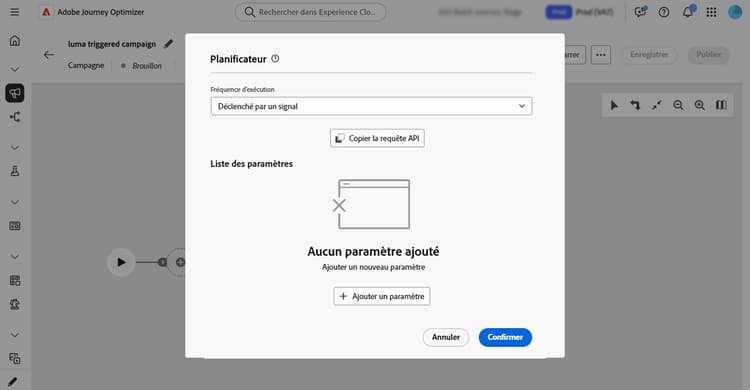Screen dimensions: 750x390
Task: Collapse the first sidebar section chevron
Action: point(15,69)
